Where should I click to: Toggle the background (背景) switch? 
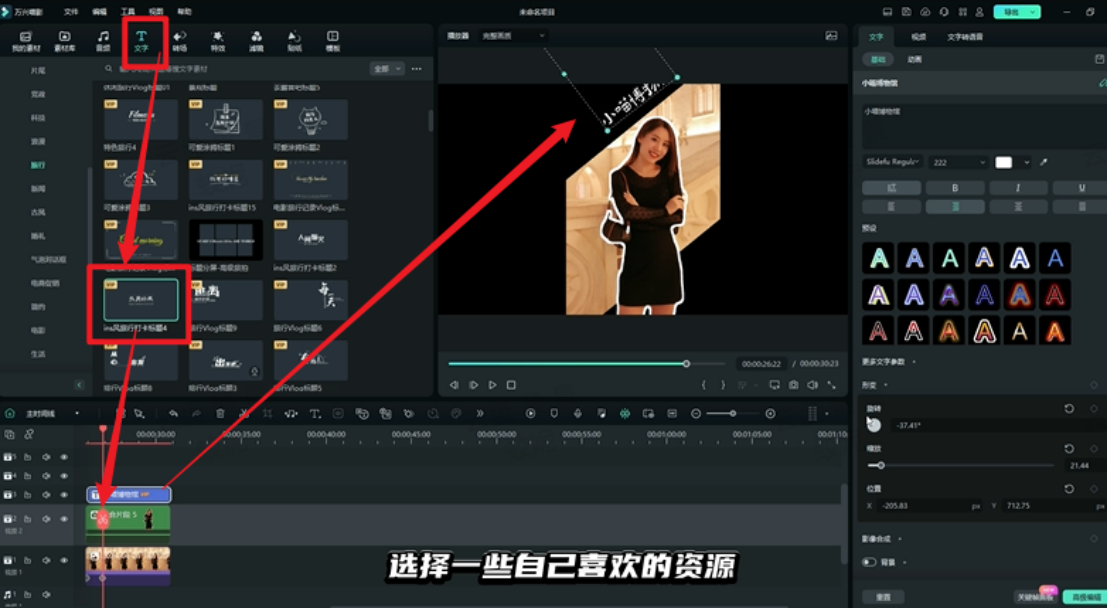click(x=869, y=562)
